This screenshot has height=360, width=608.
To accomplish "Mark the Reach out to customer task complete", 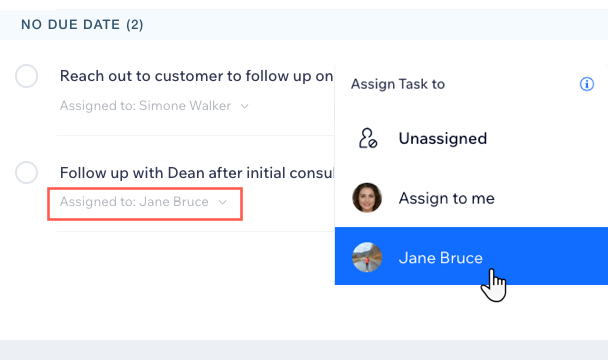I will click(26, 76).
